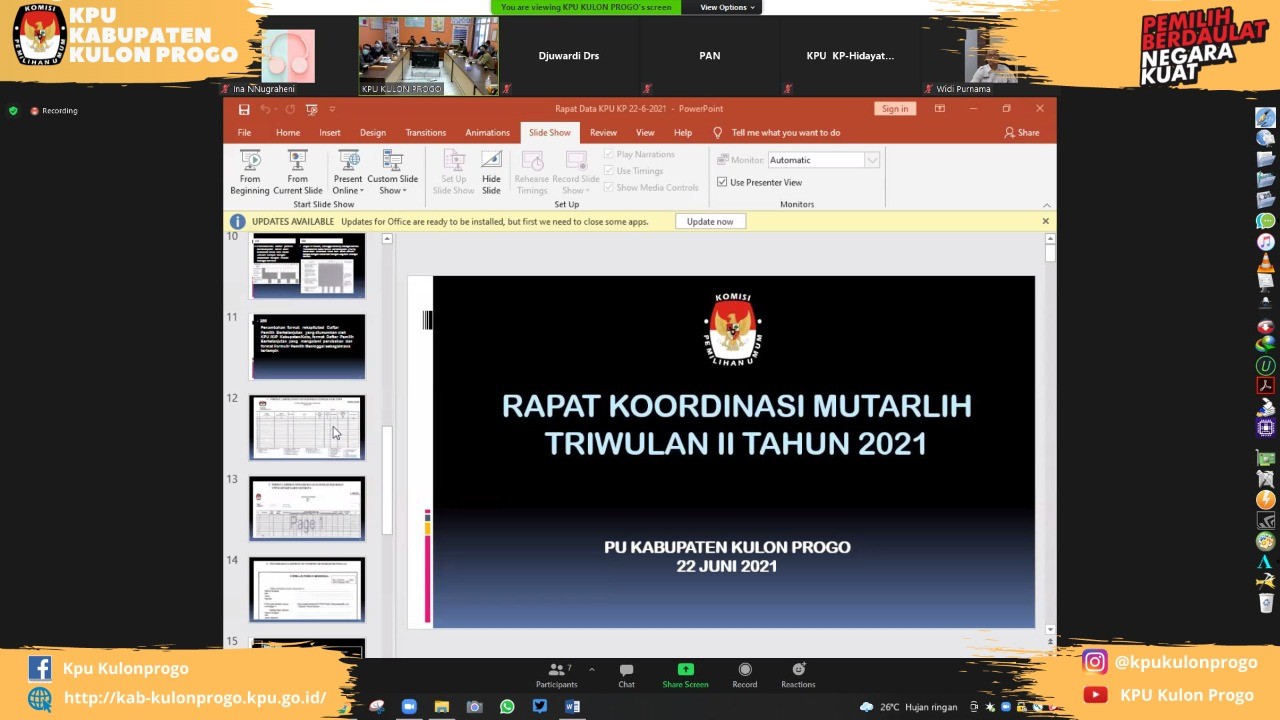Screen dimensions: 1280x720
Task: Click the green Share Screen icon
Action: (685, 670)
